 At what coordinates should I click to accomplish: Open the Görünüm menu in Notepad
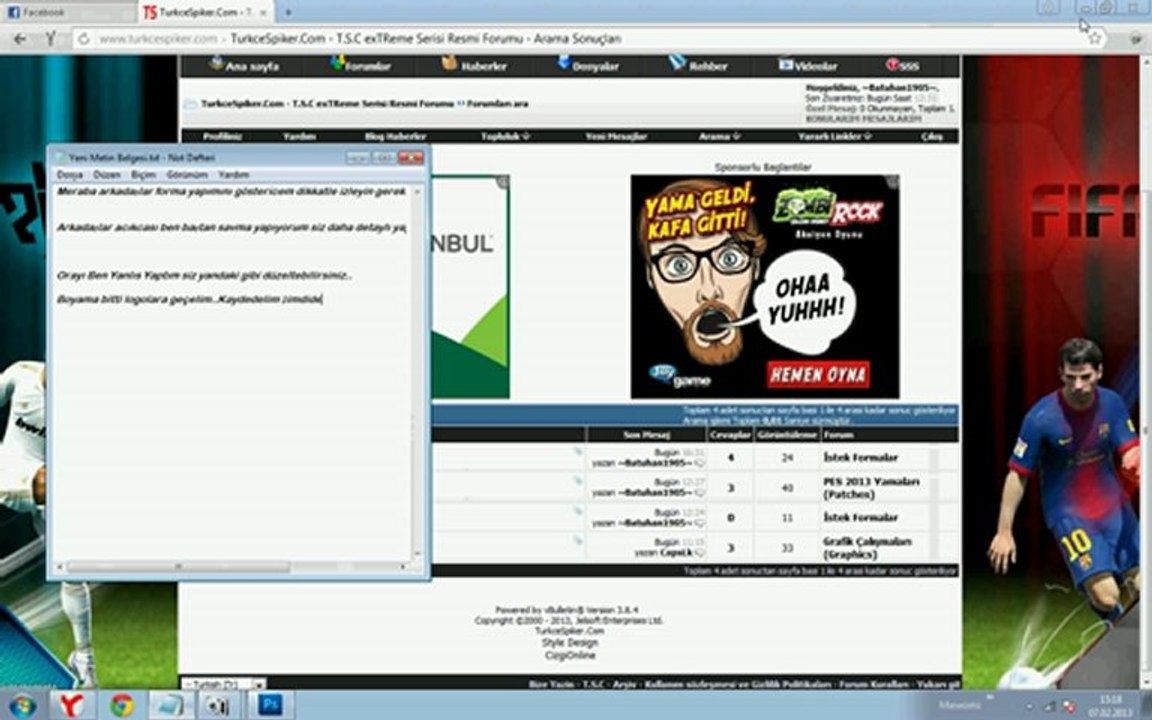tap(187, 175)
